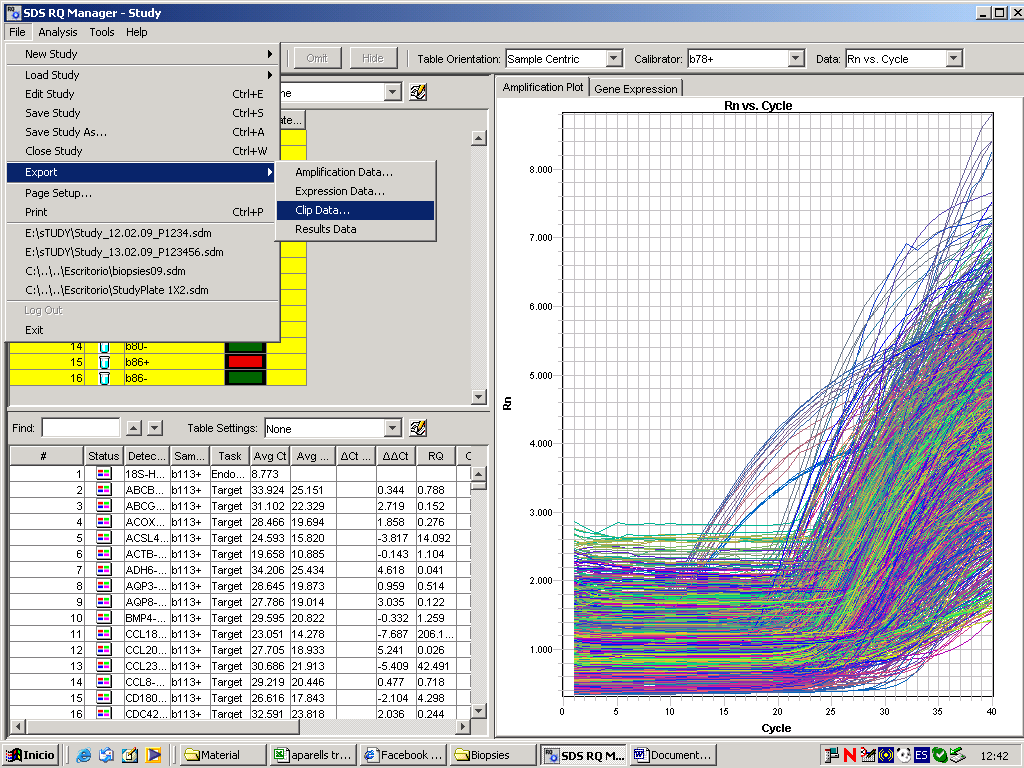Click find previous up arrow button
Viewport: 1024px width, 768px height.
pos(135,428)
